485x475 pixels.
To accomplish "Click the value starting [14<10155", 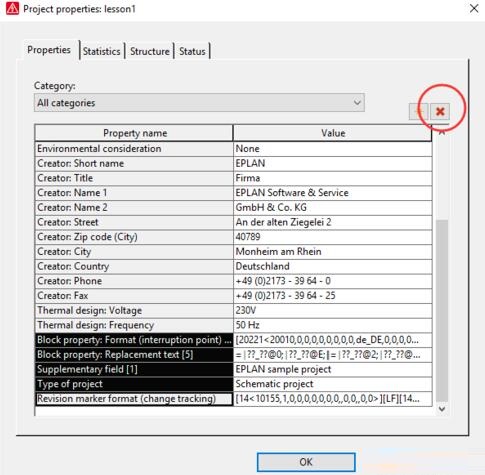I will (332, 399).
